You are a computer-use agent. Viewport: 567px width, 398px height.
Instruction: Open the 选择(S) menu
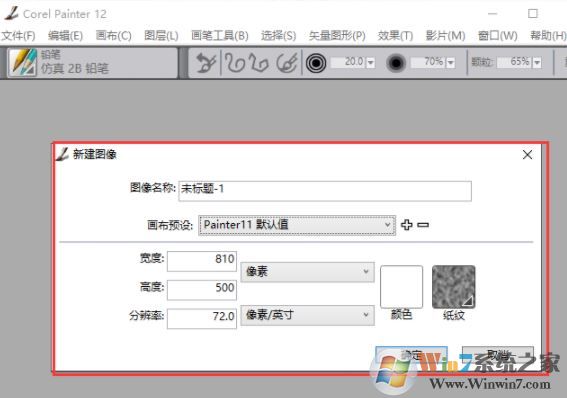pos(278,36)
